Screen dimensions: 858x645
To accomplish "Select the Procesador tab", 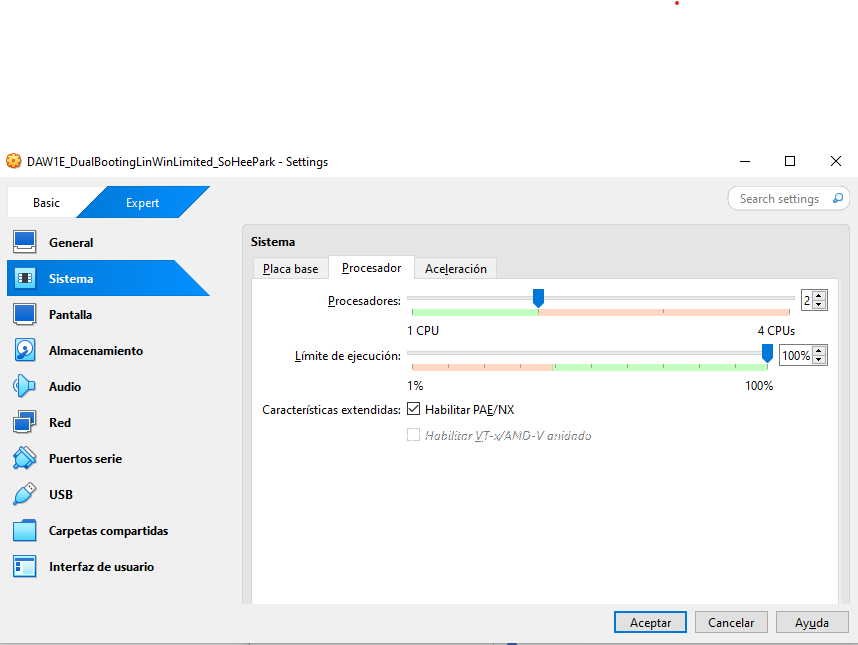I will (x=372, y=268).
